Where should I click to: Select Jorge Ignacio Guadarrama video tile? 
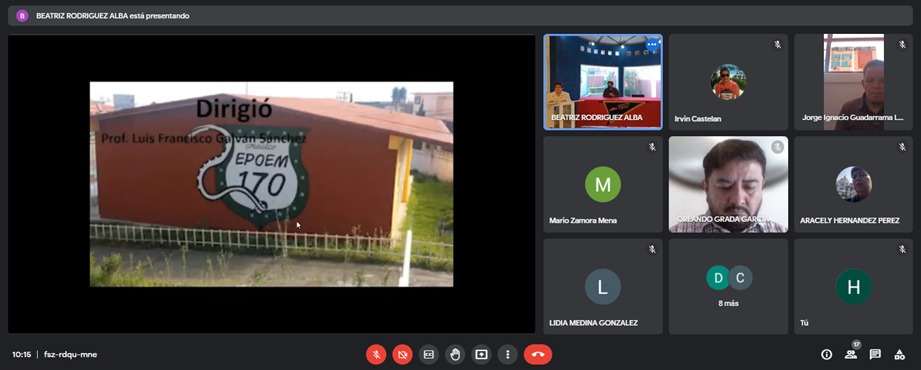853,82
